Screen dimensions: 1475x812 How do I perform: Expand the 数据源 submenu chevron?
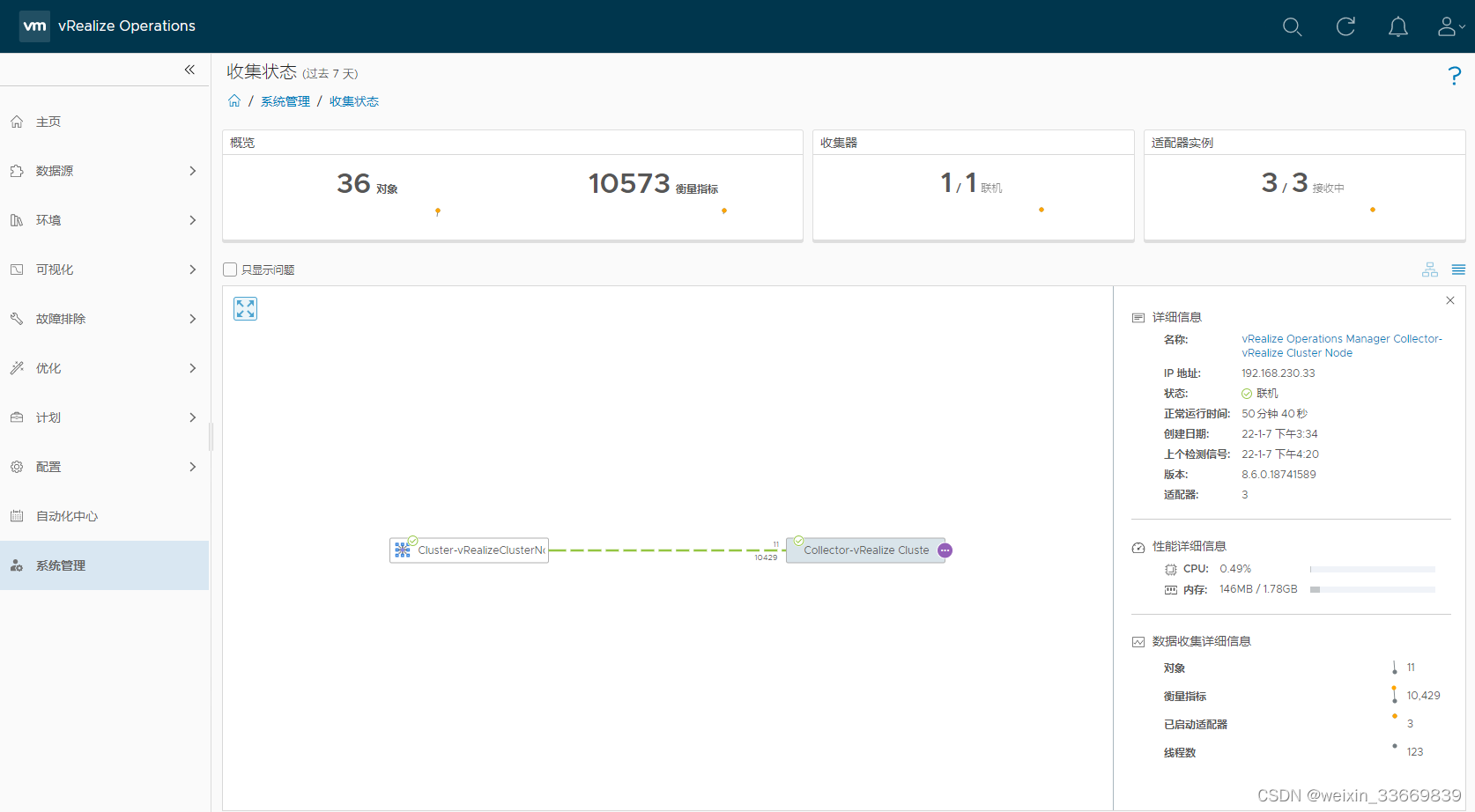(193, 171)
